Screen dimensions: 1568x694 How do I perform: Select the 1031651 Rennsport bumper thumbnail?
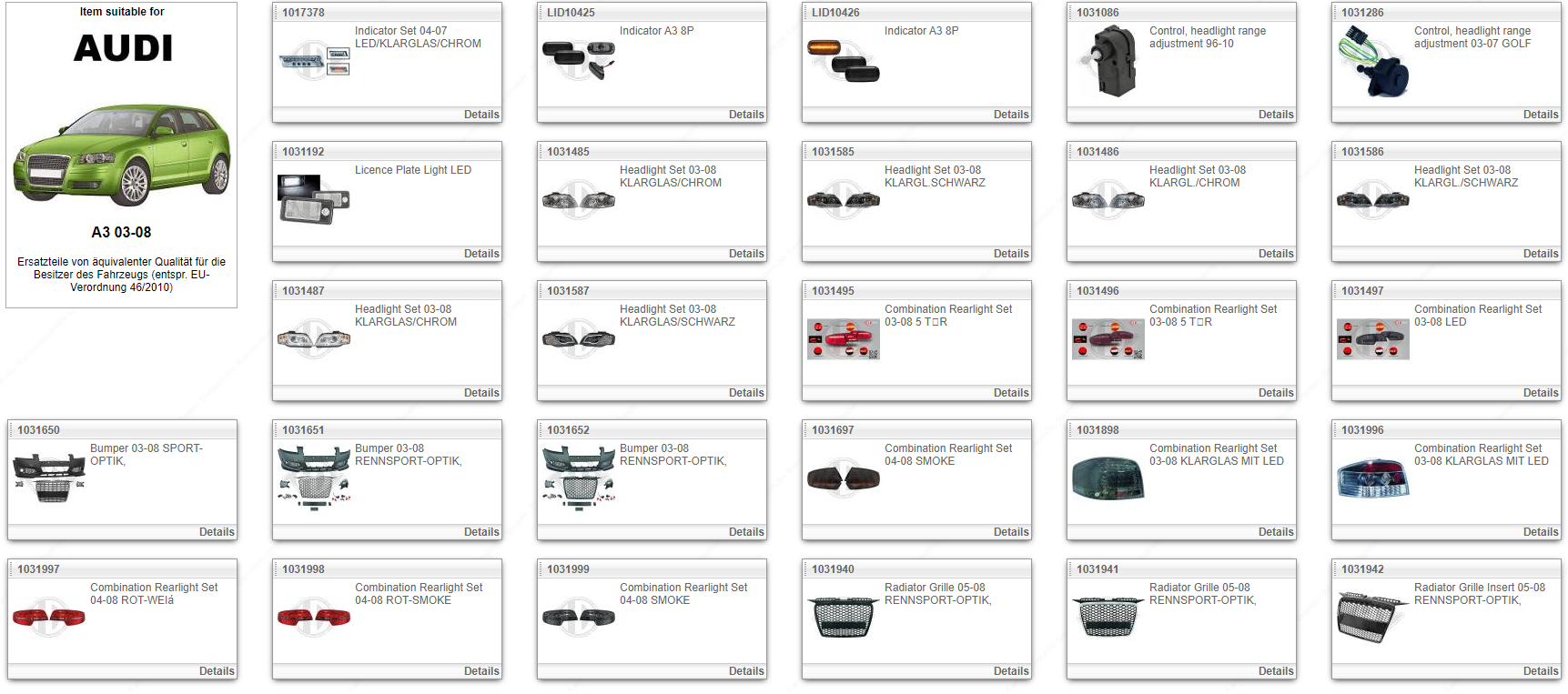pos(314,478)
